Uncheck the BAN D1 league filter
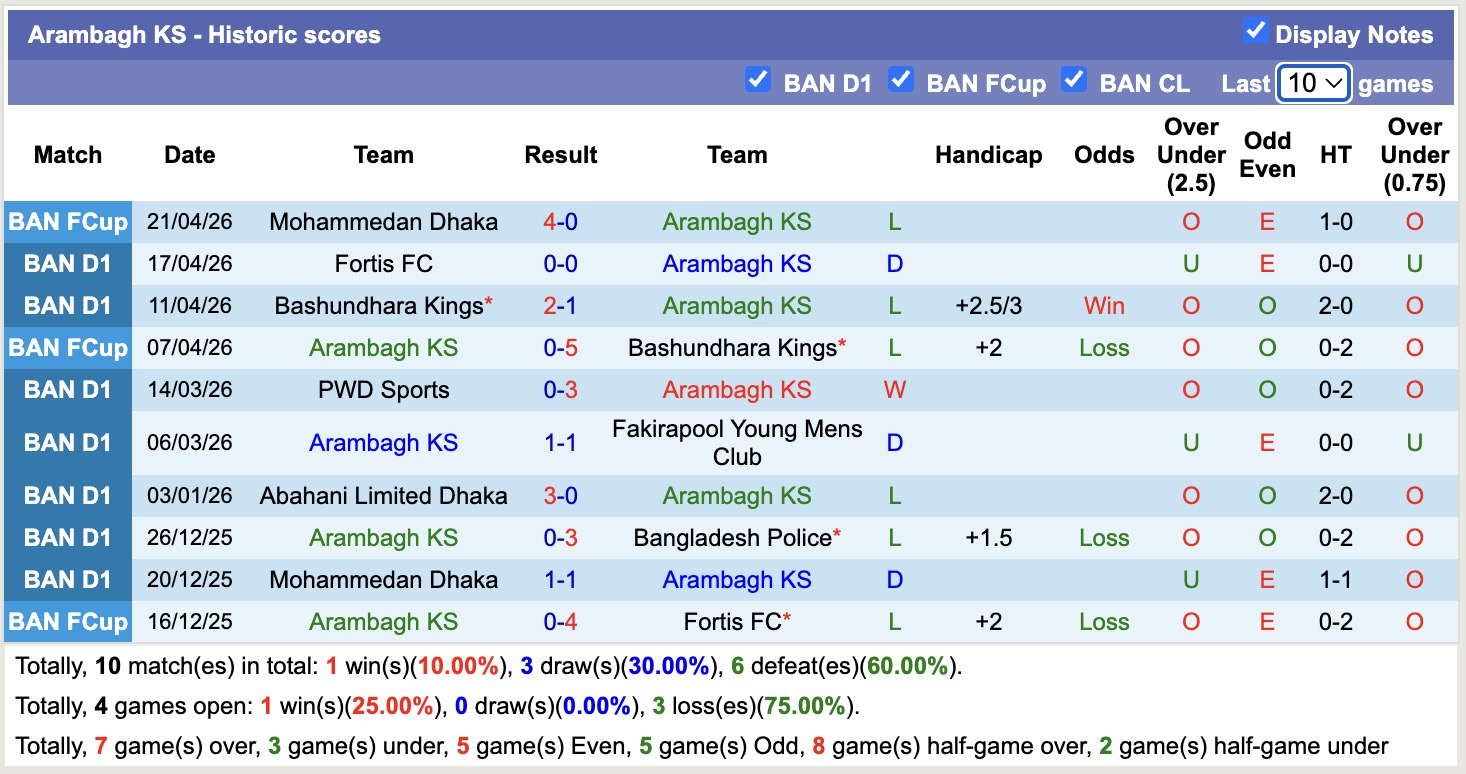 (x=758, y=80)
